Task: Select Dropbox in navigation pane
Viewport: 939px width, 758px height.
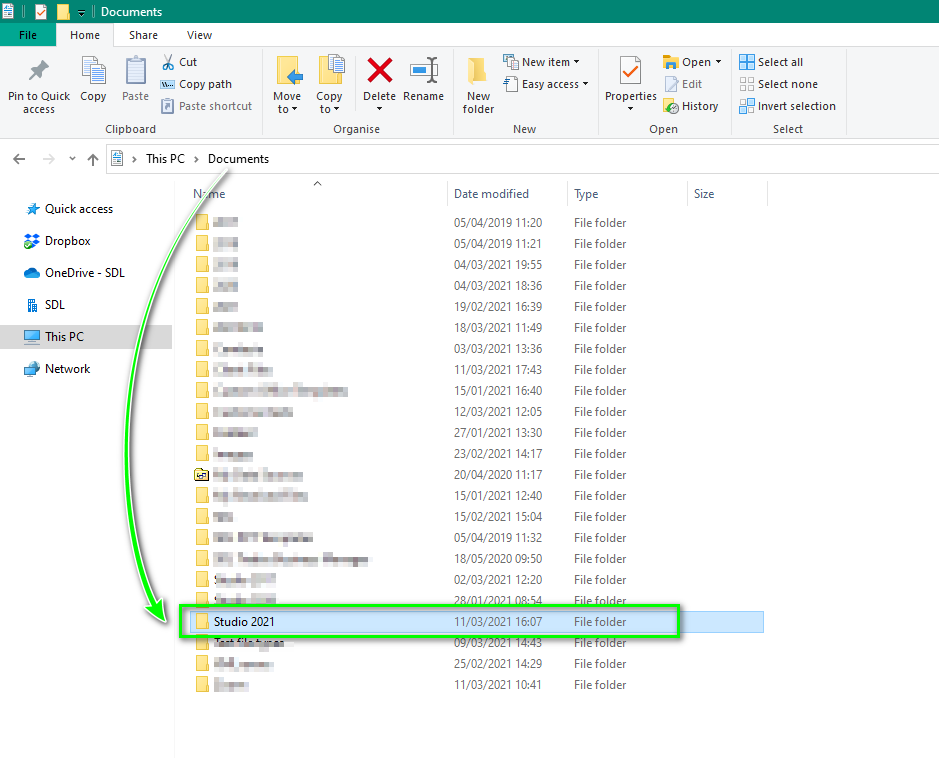Action: 67,241
